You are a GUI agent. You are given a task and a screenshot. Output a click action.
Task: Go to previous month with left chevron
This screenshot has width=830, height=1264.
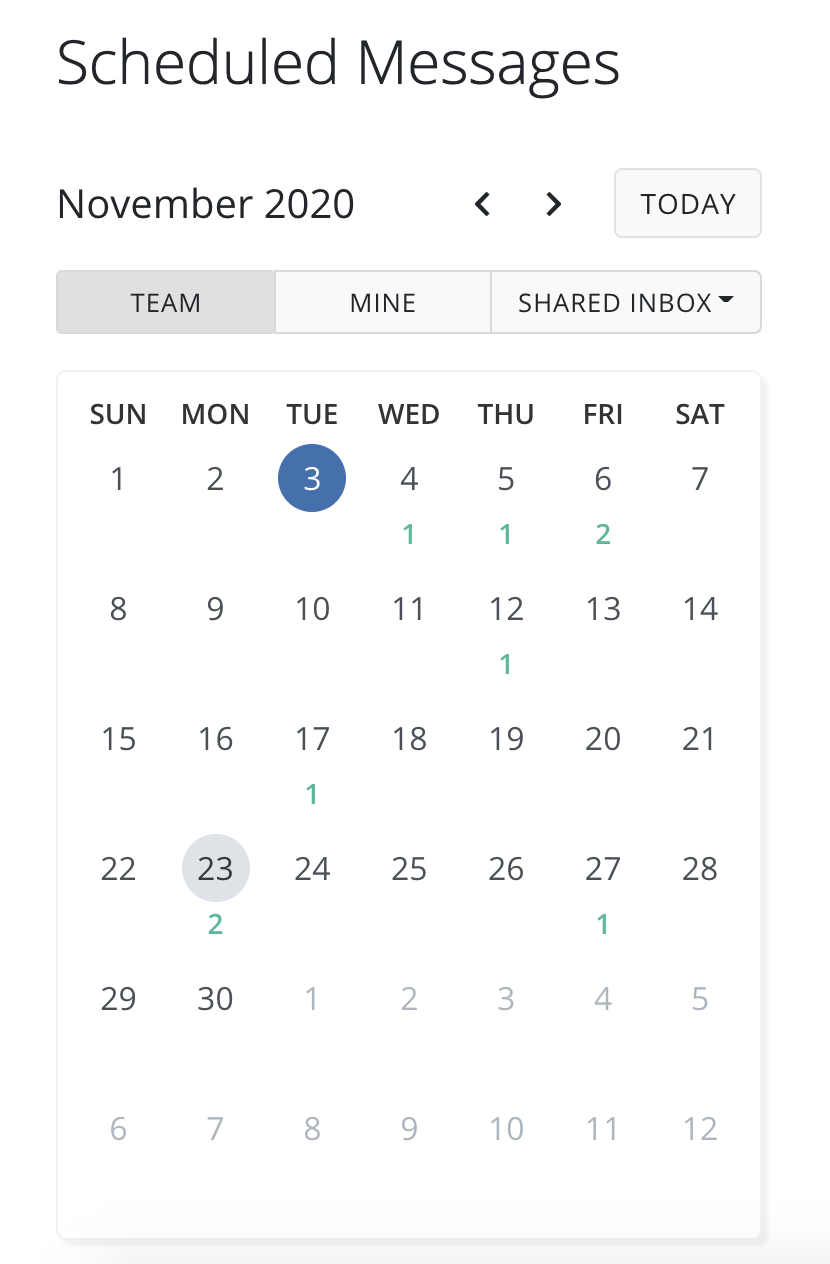(x=483, y=204)
